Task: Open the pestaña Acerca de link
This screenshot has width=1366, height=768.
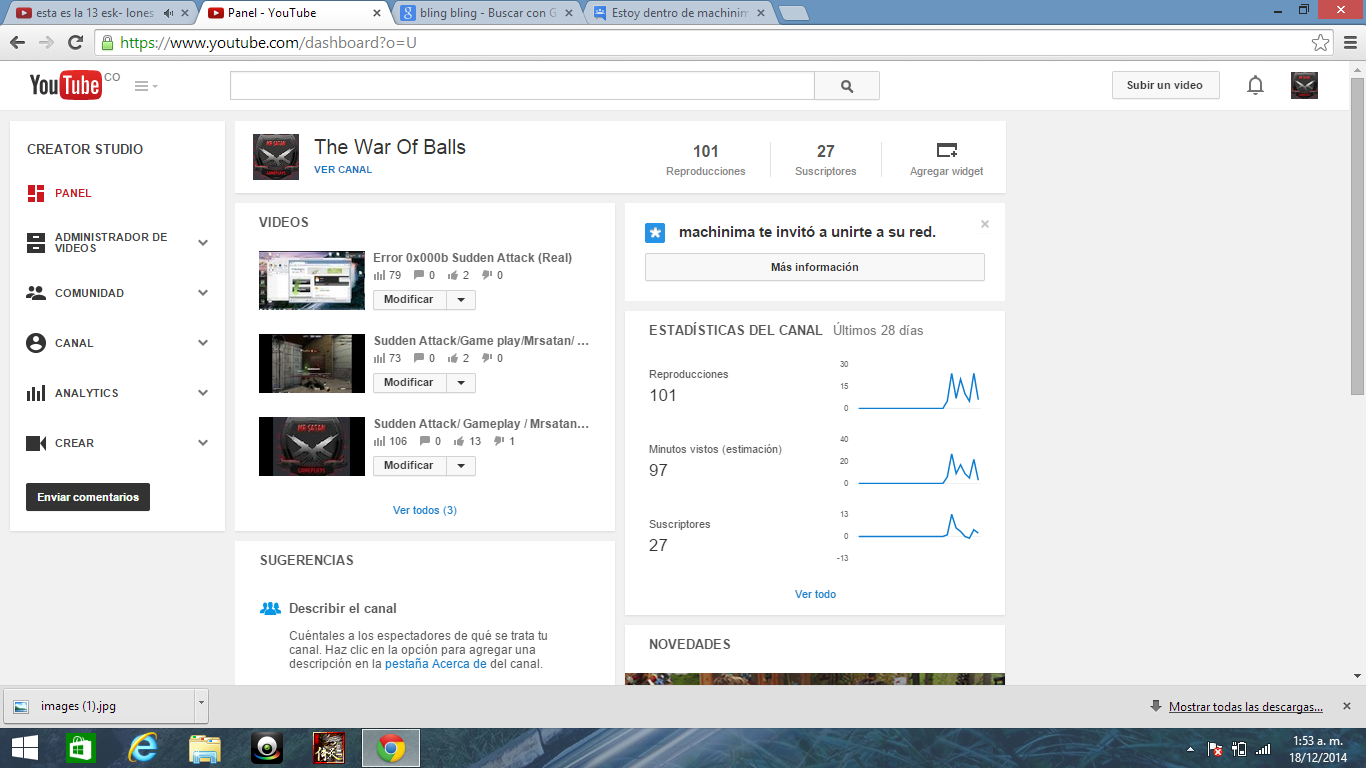Action: click(x=436, y=664)
